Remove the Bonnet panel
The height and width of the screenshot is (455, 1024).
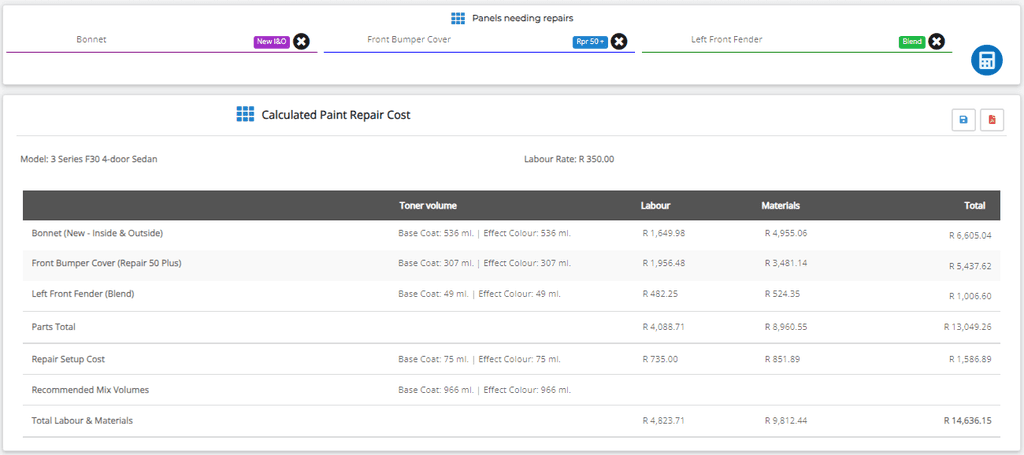coord(301,41)
